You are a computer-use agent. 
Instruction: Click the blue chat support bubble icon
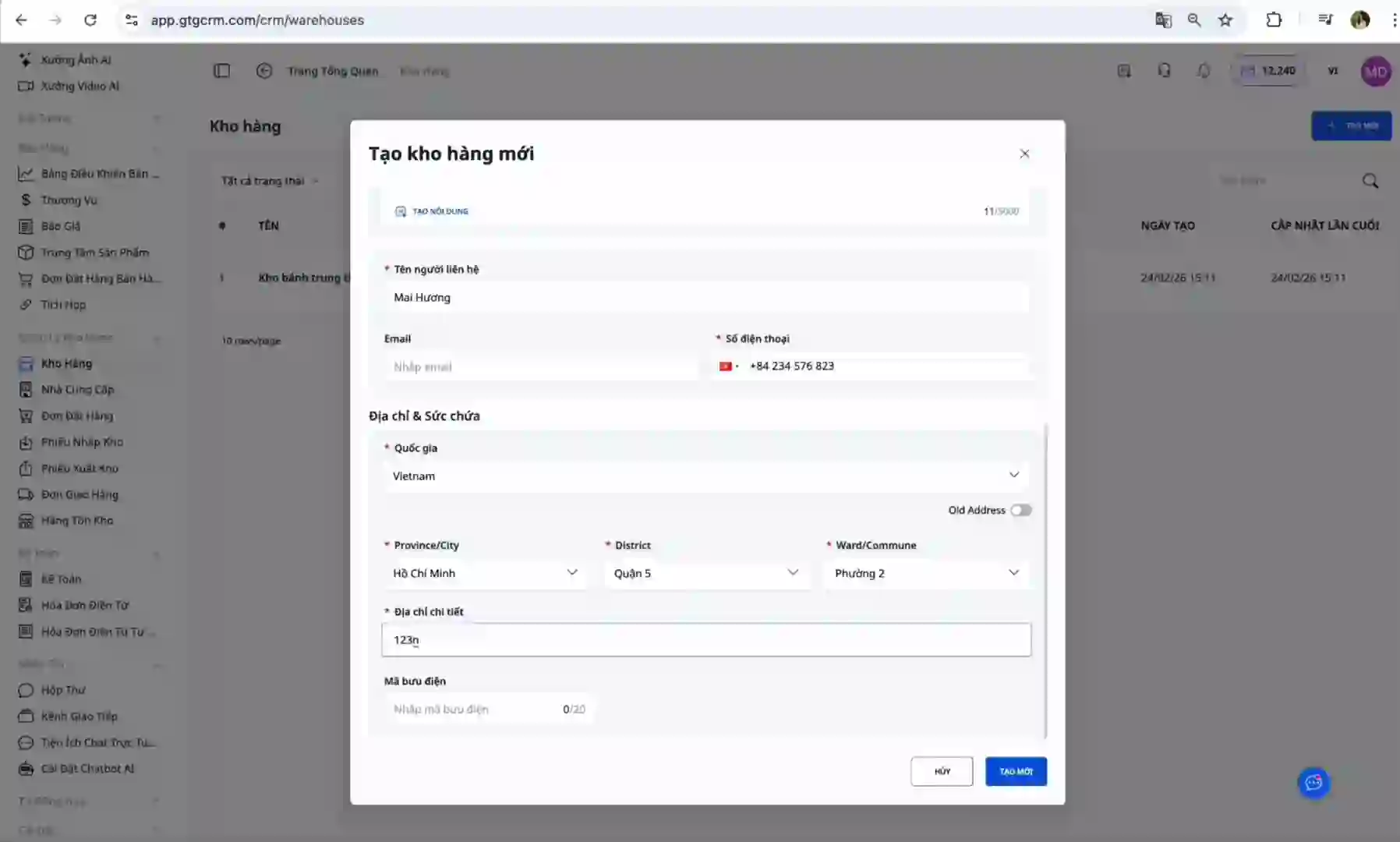pyautogui.click(x=1313, y=783)
